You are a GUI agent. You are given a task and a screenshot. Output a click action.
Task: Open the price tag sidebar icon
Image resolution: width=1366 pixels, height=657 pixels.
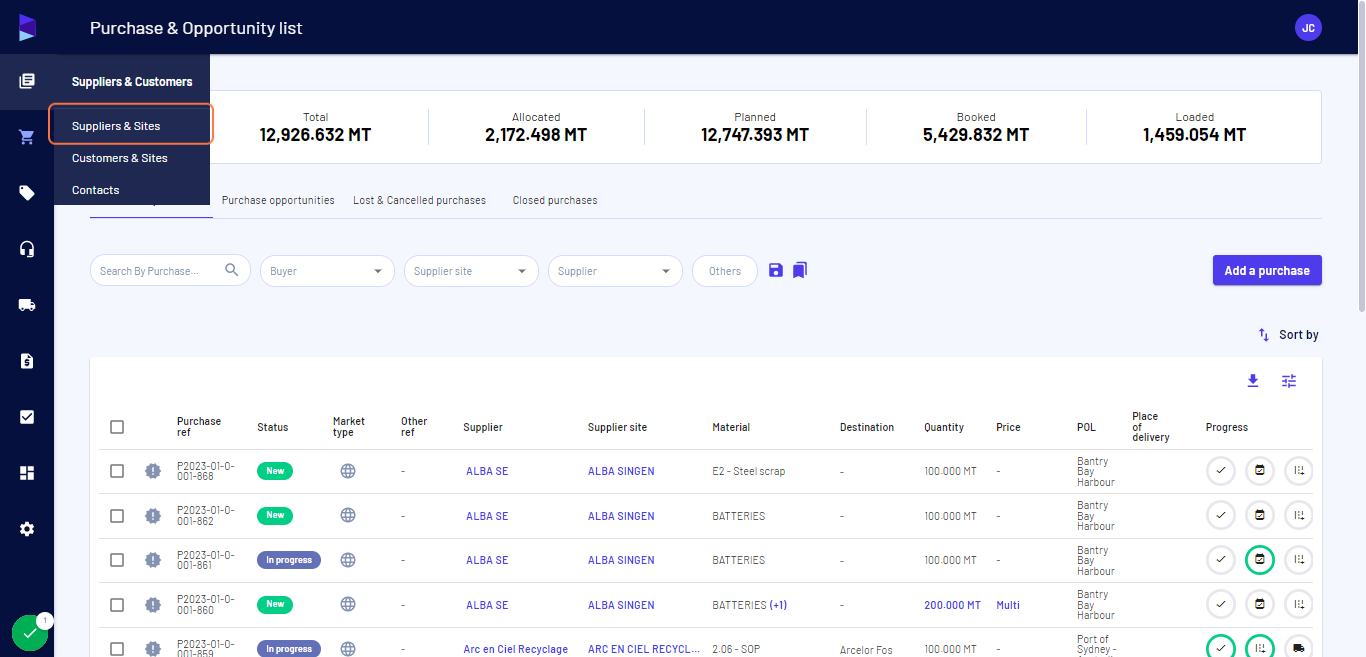click(x=27, y=193)
